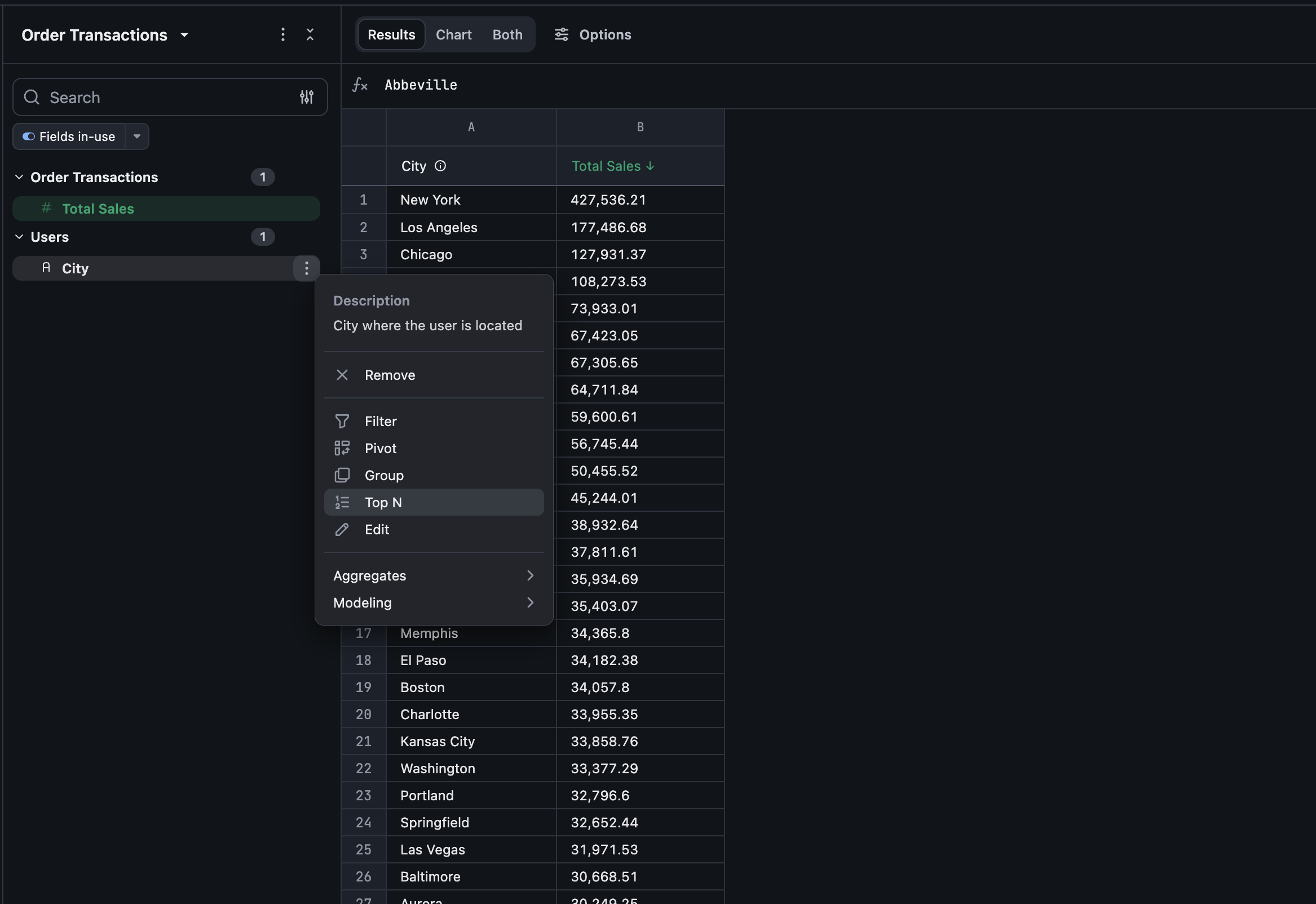Click the City column info icon
The image size is (1316, 904).
[440, 165]
